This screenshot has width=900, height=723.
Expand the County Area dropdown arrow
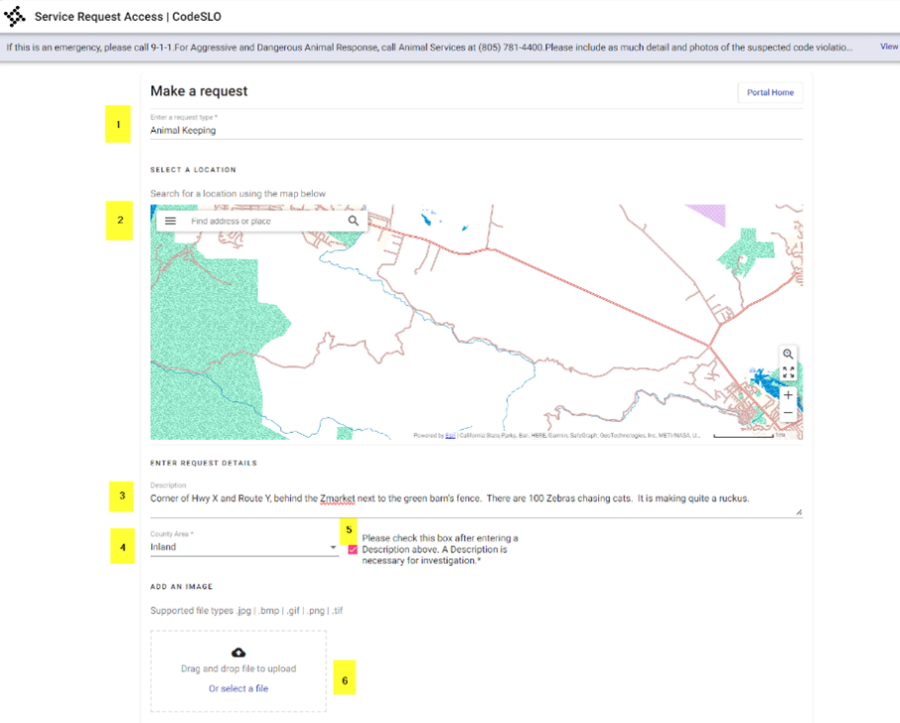pos(332,548)
